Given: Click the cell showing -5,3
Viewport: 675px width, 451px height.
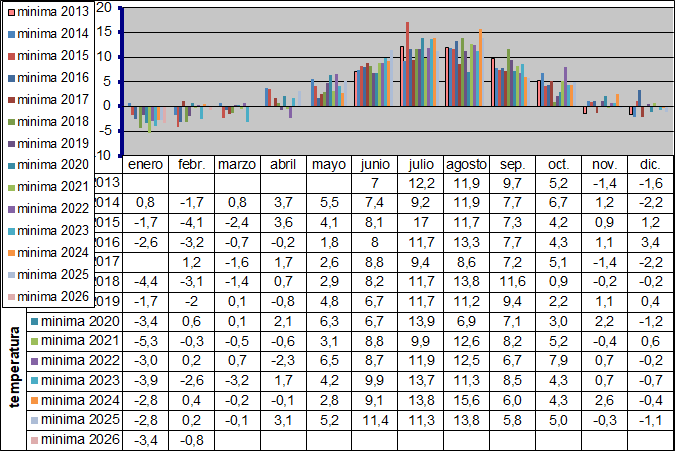Looking at the screenshot, I should 145,341.
